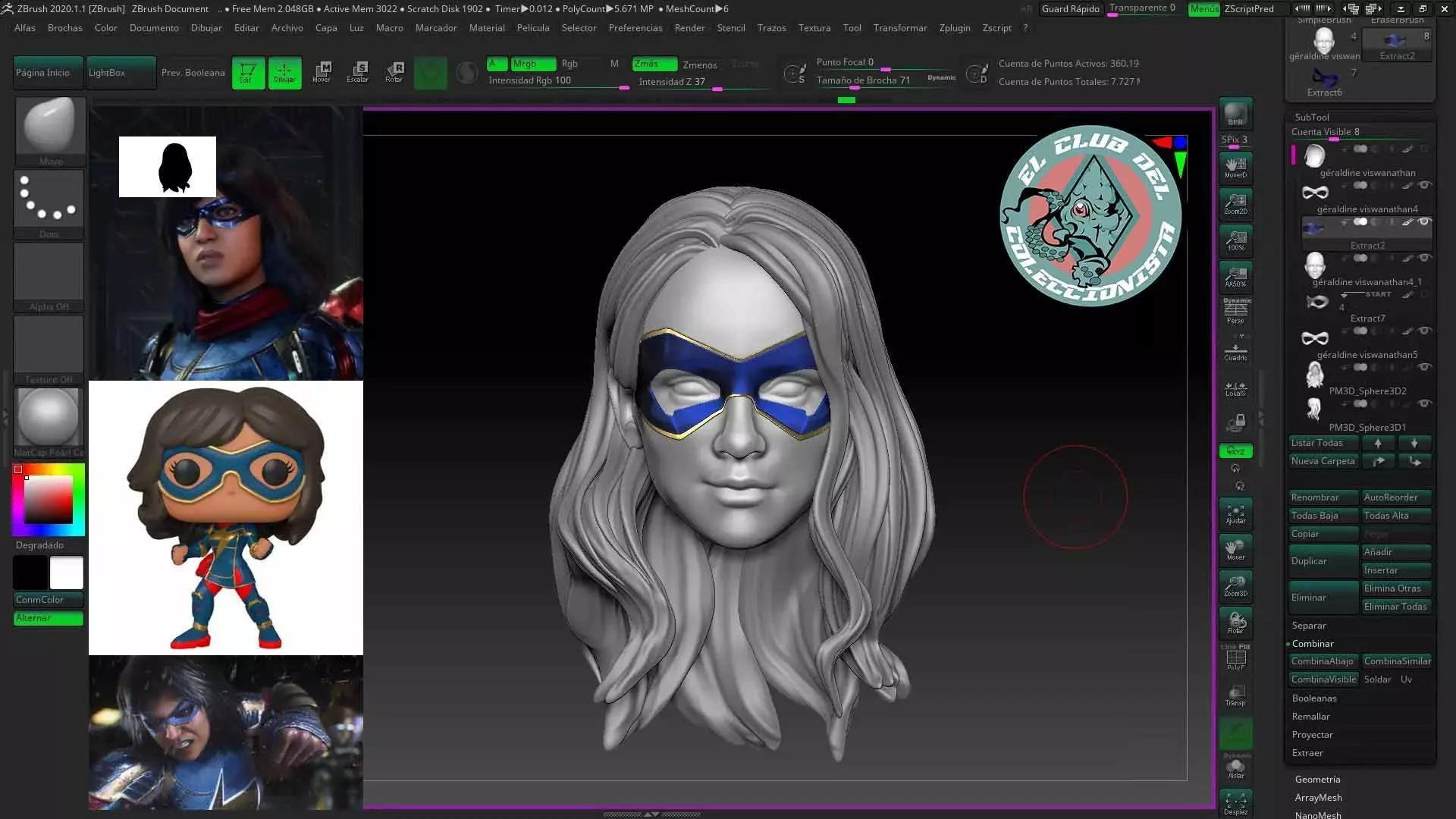The height and width of the screenshot is (819, 1456).
Task: Click the white secondary color swatch
Action: click(67, 573)
